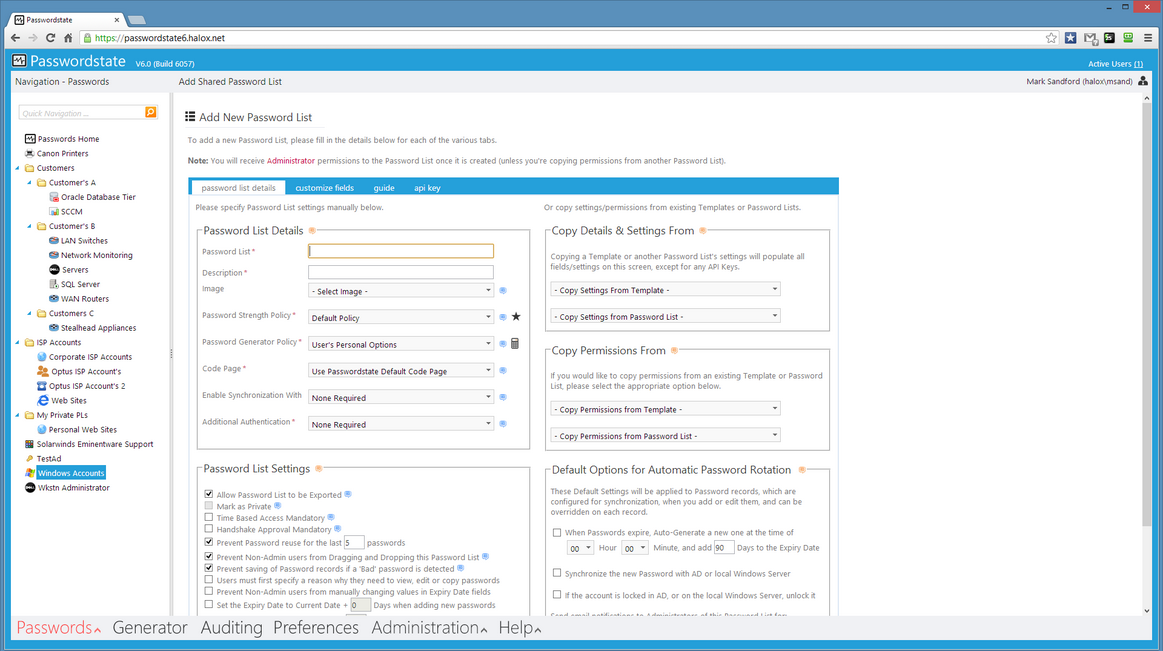Open the Code Page dropdown
This screenshot has width=1163, height=651.
coord(401,371)
